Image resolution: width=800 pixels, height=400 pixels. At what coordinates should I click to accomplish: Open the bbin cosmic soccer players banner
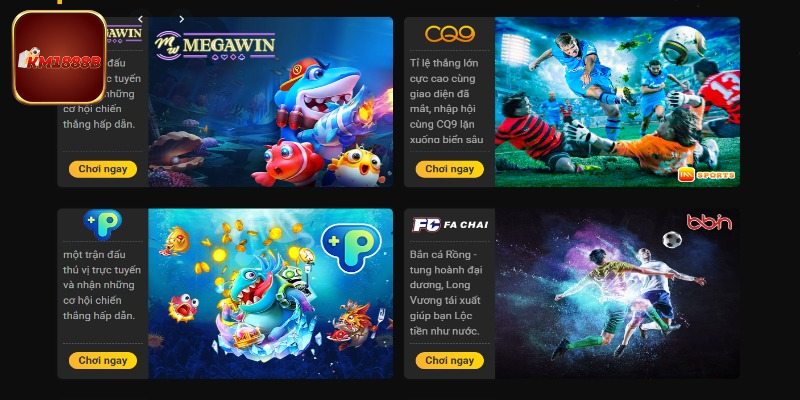tap(617, 293)
